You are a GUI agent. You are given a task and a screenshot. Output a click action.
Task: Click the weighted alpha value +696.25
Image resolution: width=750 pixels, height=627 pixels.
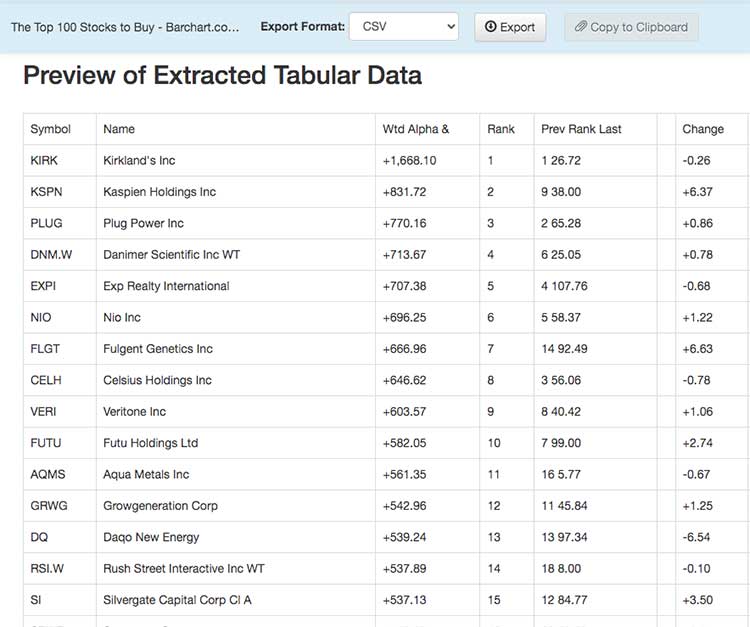click(x=404, y=318)
